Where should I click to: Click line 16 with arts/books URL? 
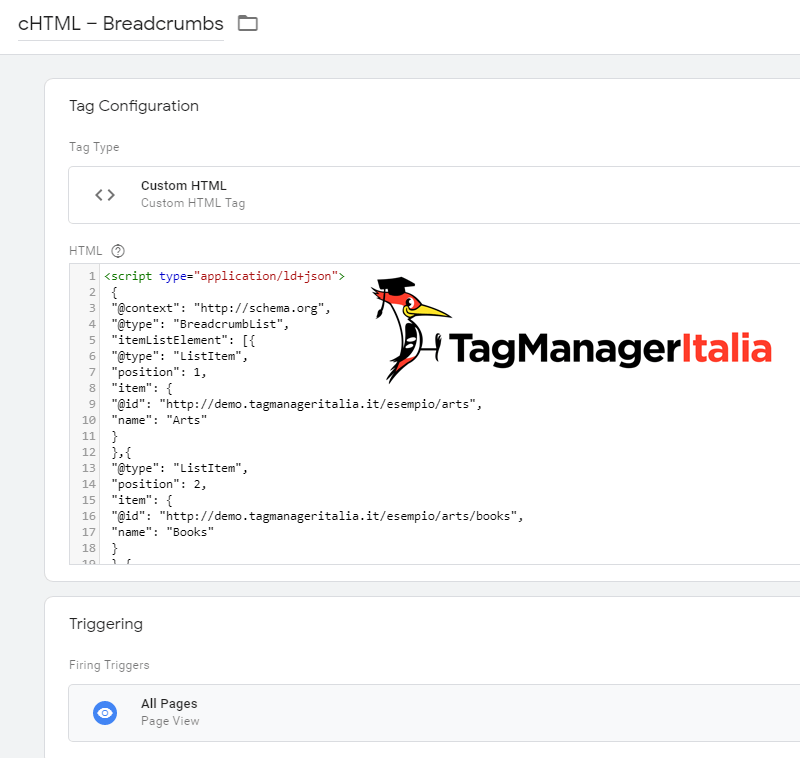click(317, 516)
